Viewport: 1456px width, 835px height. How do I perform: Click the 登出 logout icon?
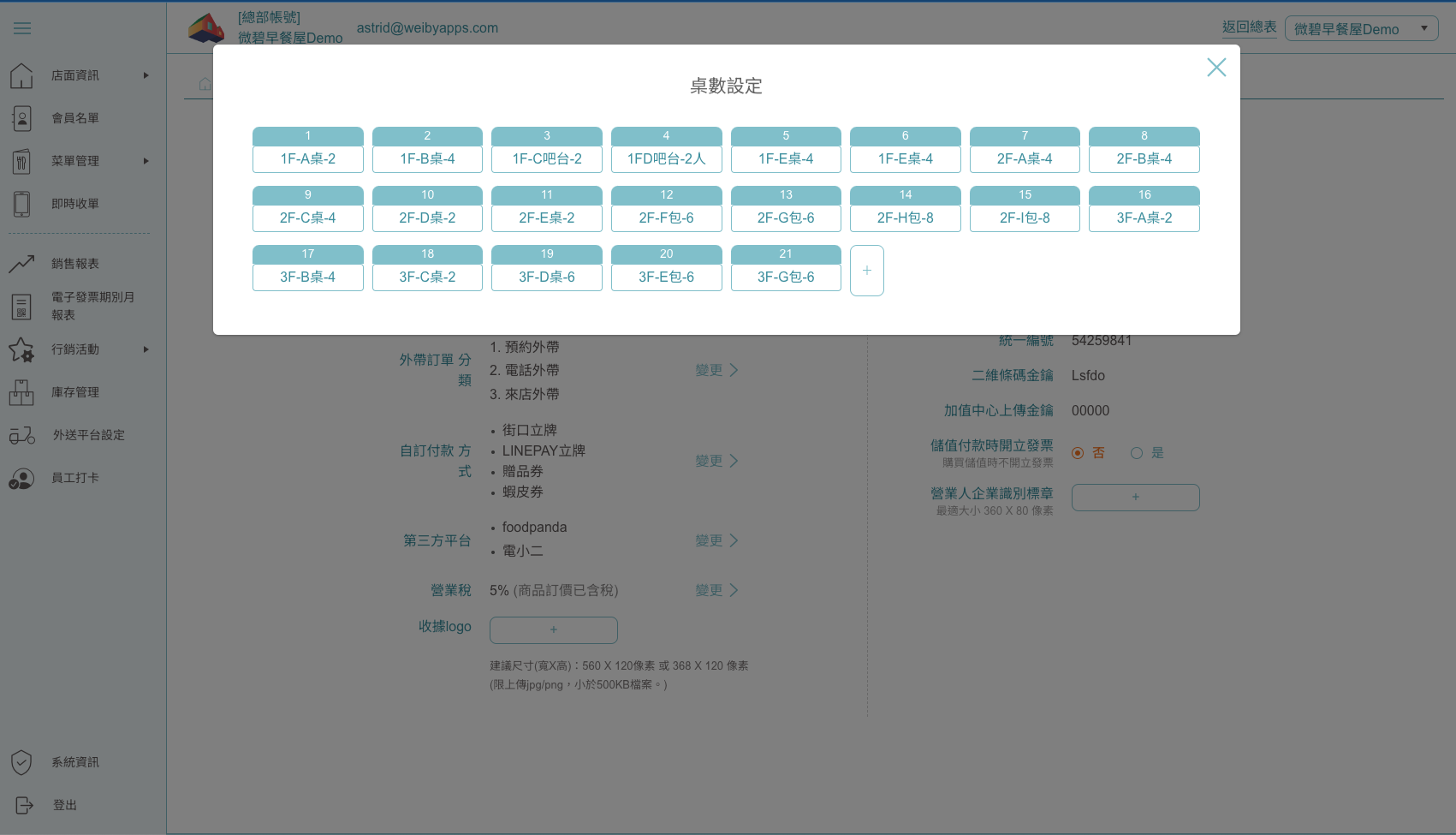[24, 805]
